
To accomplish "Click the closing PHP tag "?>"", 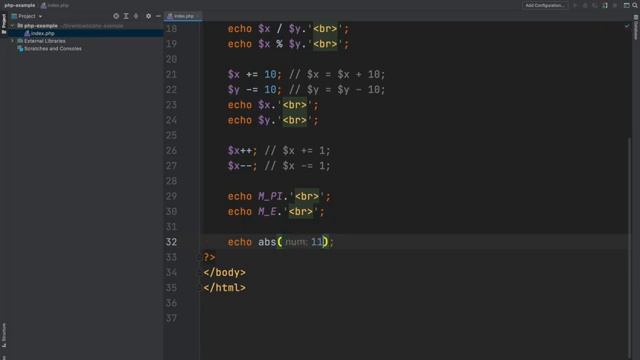I will point(209,257).
